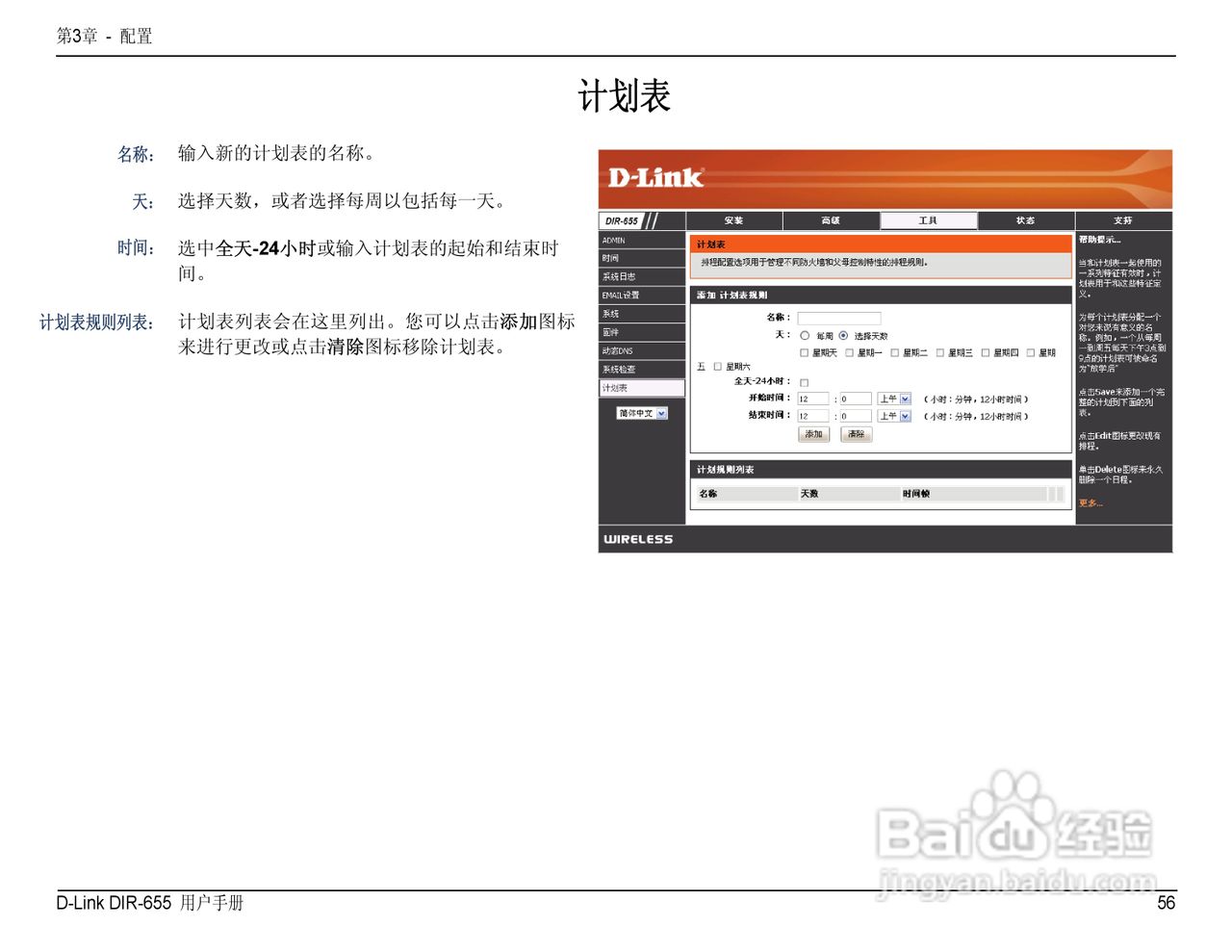Open the EMAIL设置 sidebar item
This screenshot has width=1232, height=952.
[x=642, y=296]
